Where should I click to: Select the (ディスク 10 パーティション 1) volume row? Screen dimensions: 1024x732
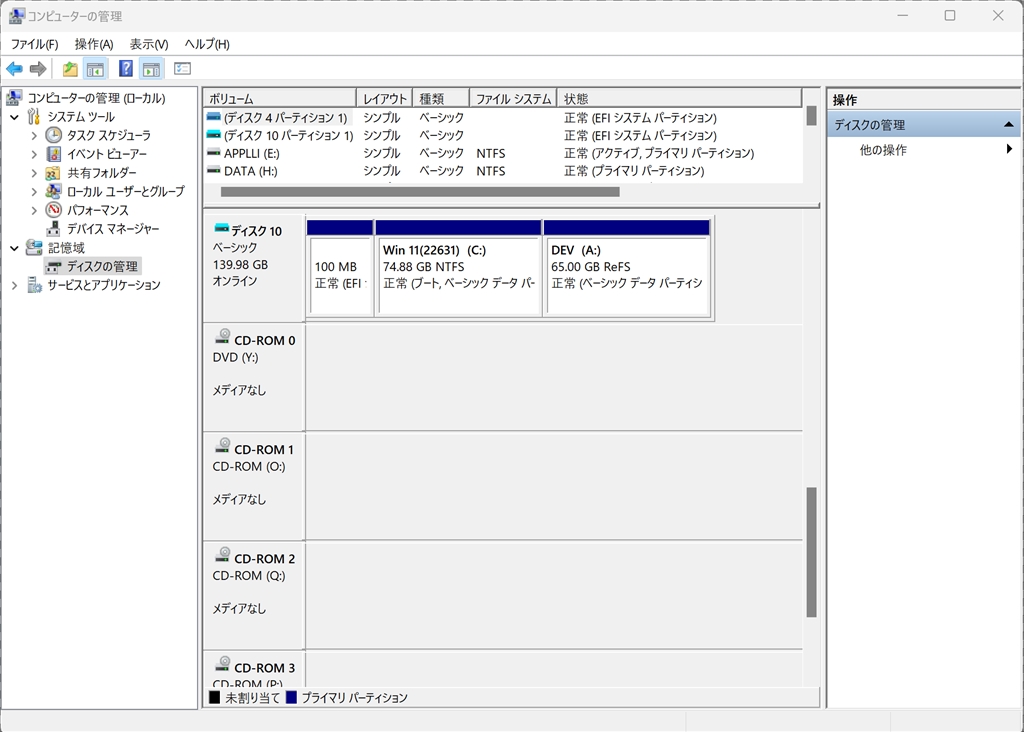(503, 135)
